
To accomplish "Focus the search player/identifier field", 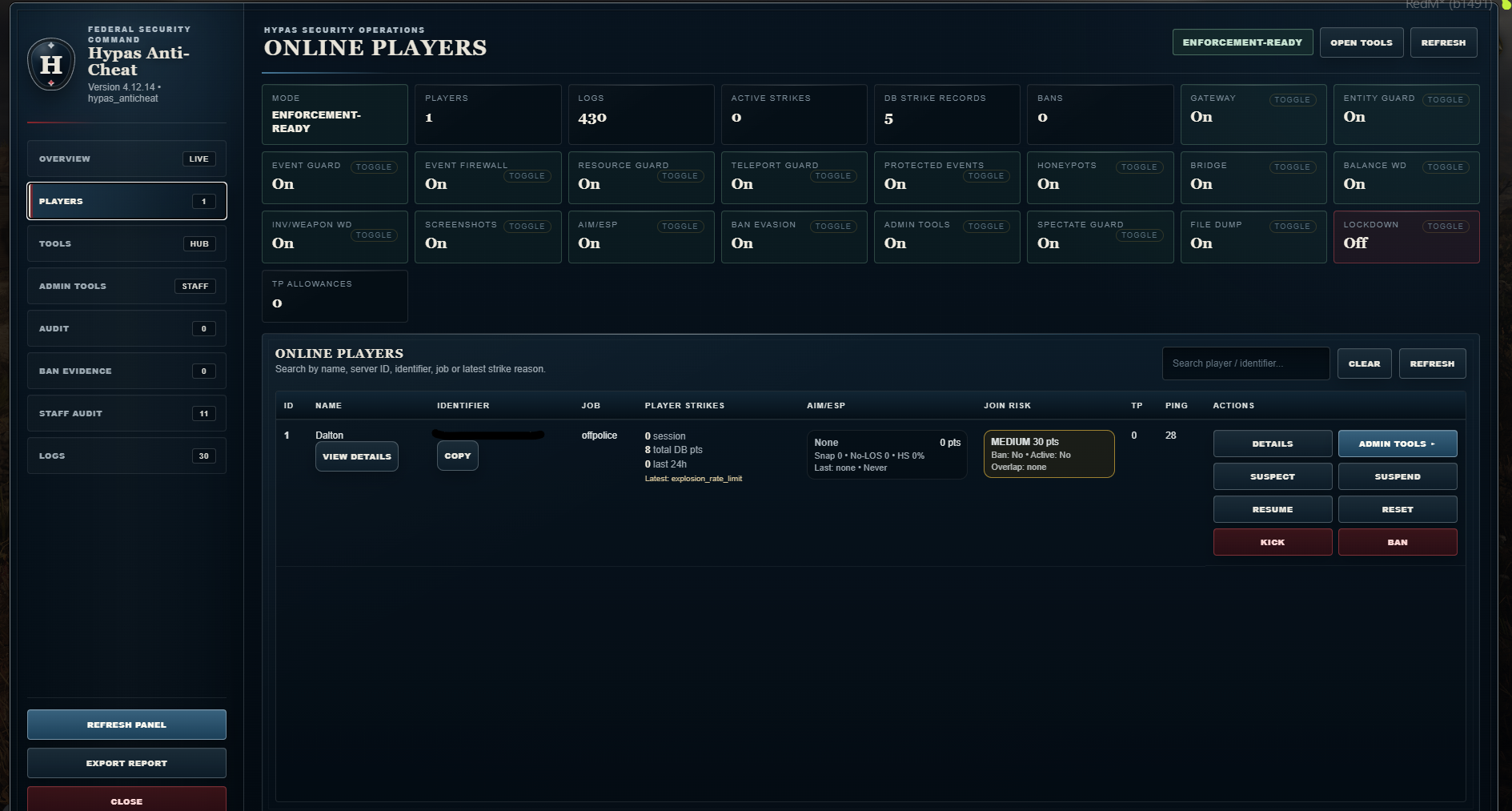I will [x=1245, y=363].
